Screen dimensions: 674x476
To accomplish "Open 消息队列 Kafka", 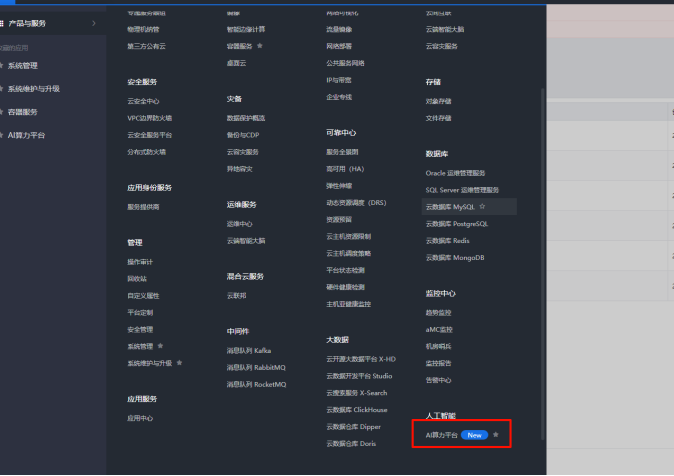I will [x=249, y=350].
